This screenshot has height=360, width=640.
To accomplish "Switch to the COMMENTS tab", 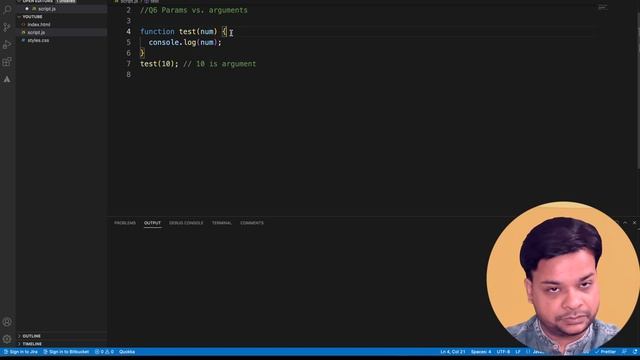I will pyautogui.click(x=252, y=223).
